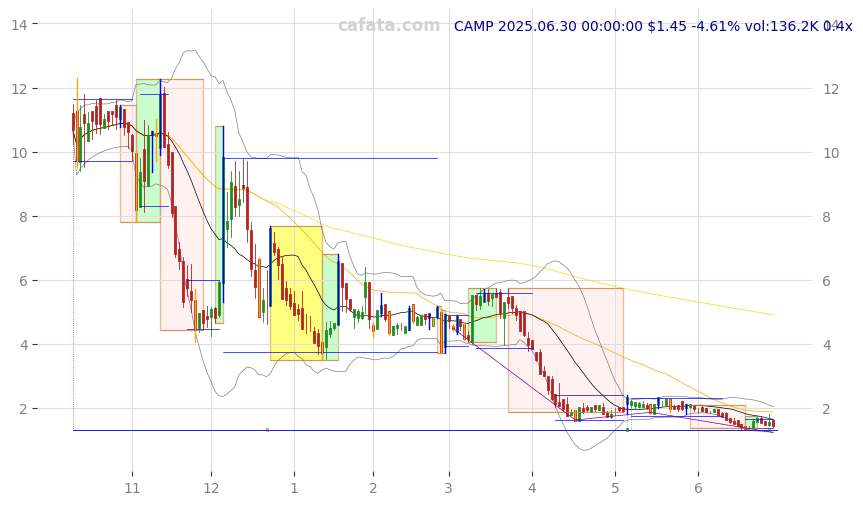Click the CAMP ticker info header text
Screen dimensions: 863x505
(653, 26)
